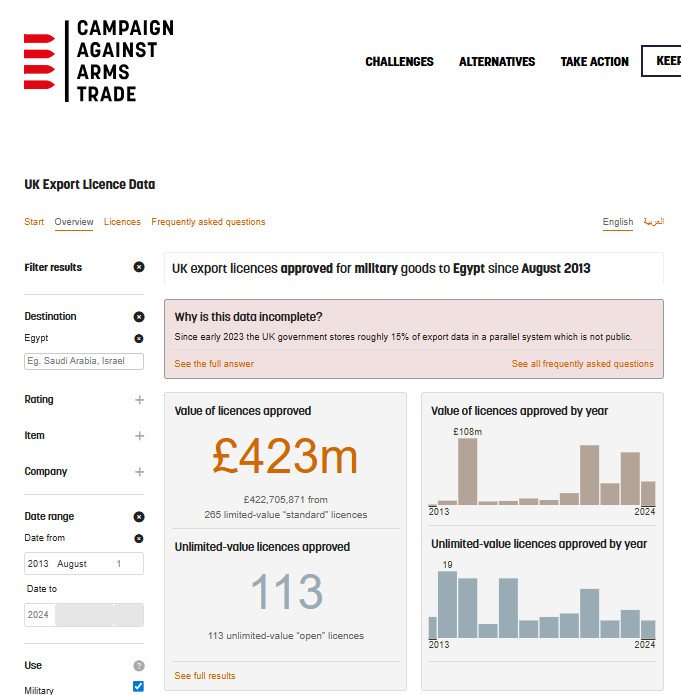The image size is (681, 695).
Task: Remove the Date from value X icon
Action: pos(139,538)
